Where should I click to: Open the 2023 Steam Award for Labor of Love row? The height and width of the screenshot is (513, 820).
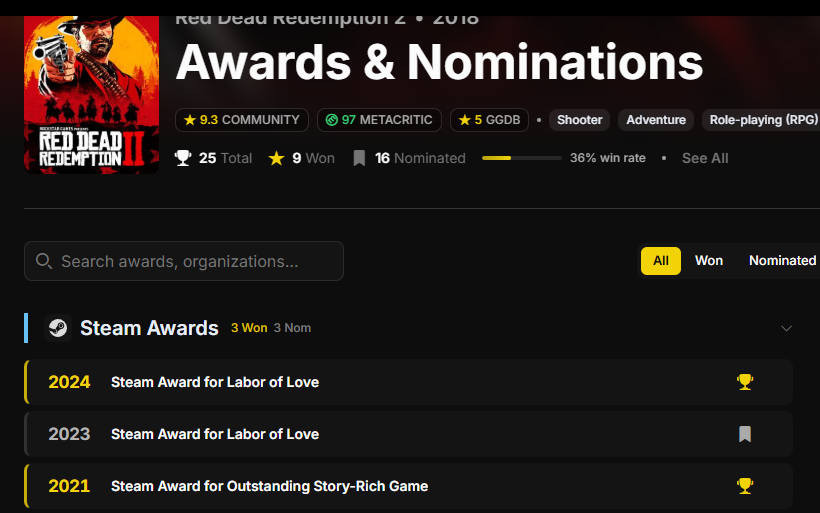click(408, 434)
